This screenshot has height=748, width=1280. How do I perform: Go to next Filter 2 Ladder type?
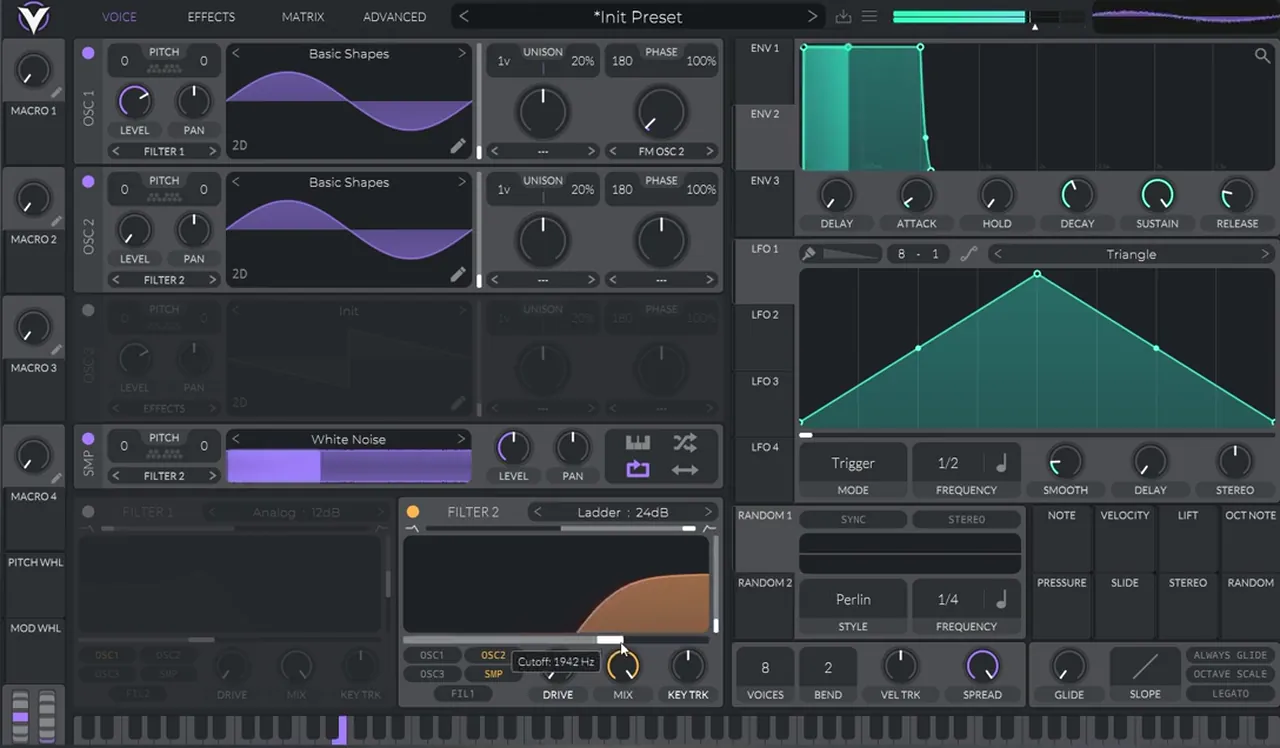pyautogui.click(x=708, y=512)
